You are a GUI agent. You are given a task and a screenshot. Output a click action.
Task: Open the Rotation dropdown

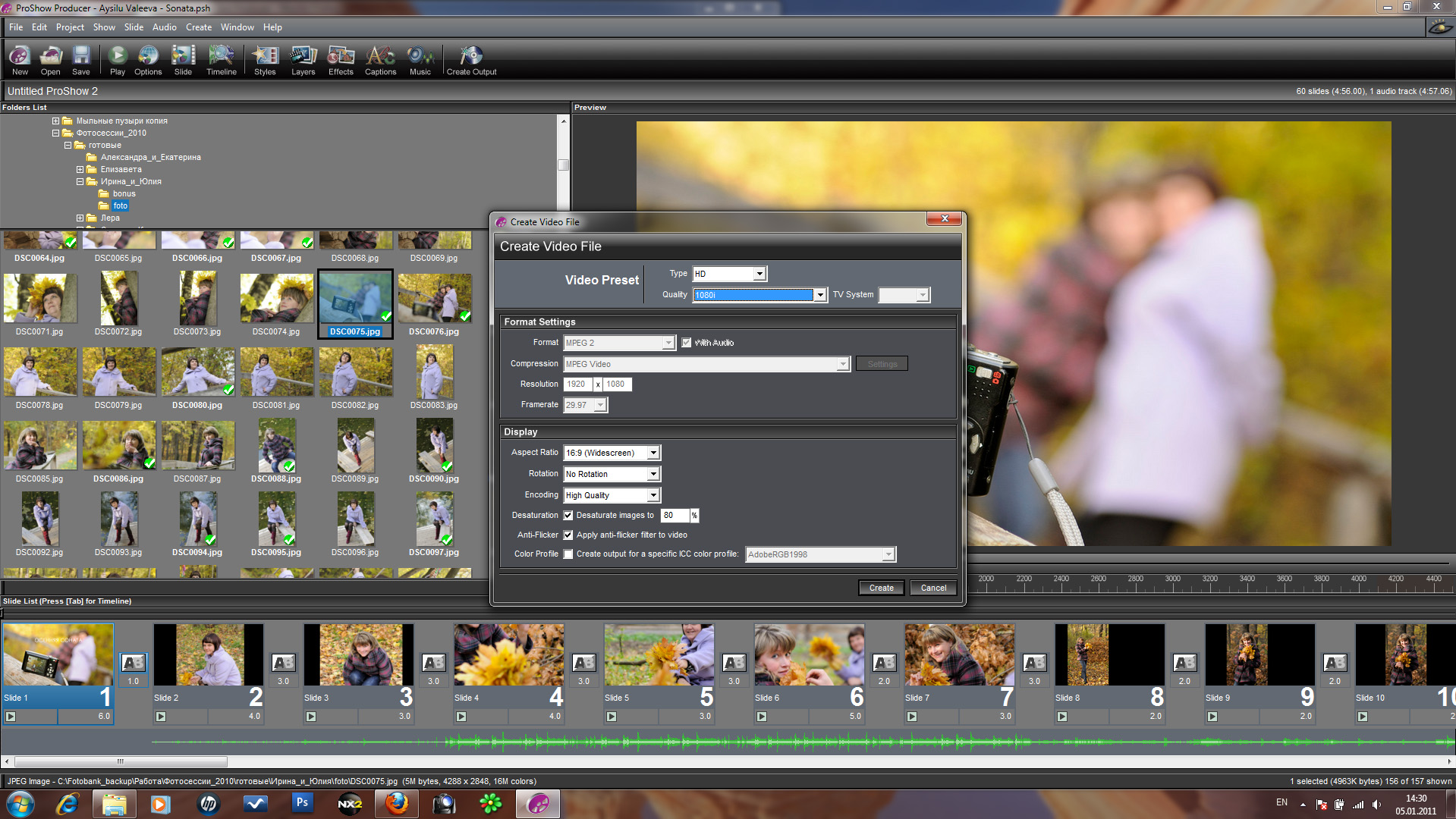[x=612, y=474]
